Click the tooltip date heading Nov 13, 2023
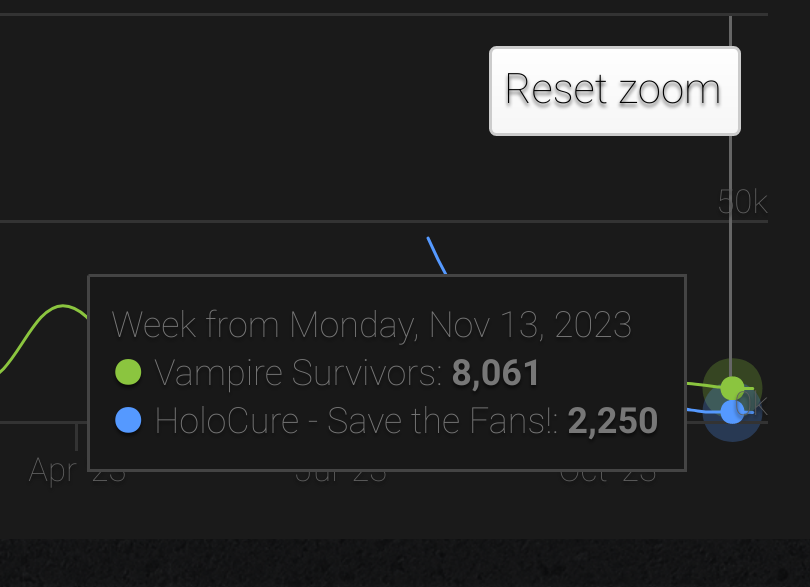The width and height of the screenshot is (810, 587). [371, 325]
